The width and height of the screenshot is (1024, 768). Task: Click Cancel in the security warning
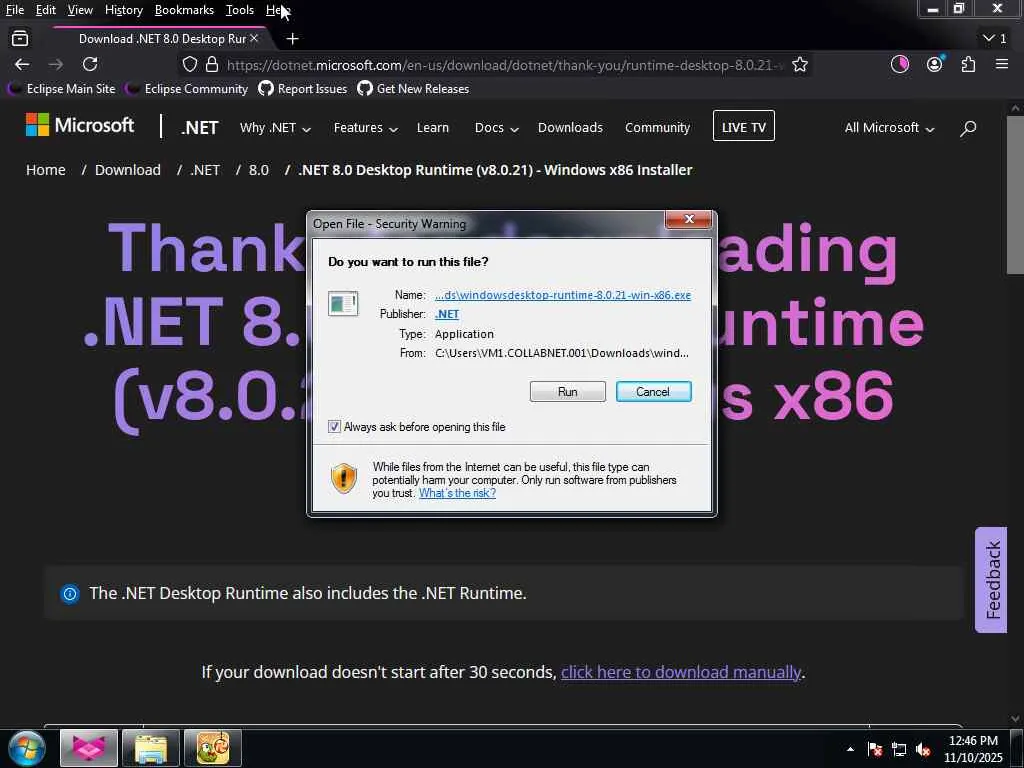coord(653,392)
